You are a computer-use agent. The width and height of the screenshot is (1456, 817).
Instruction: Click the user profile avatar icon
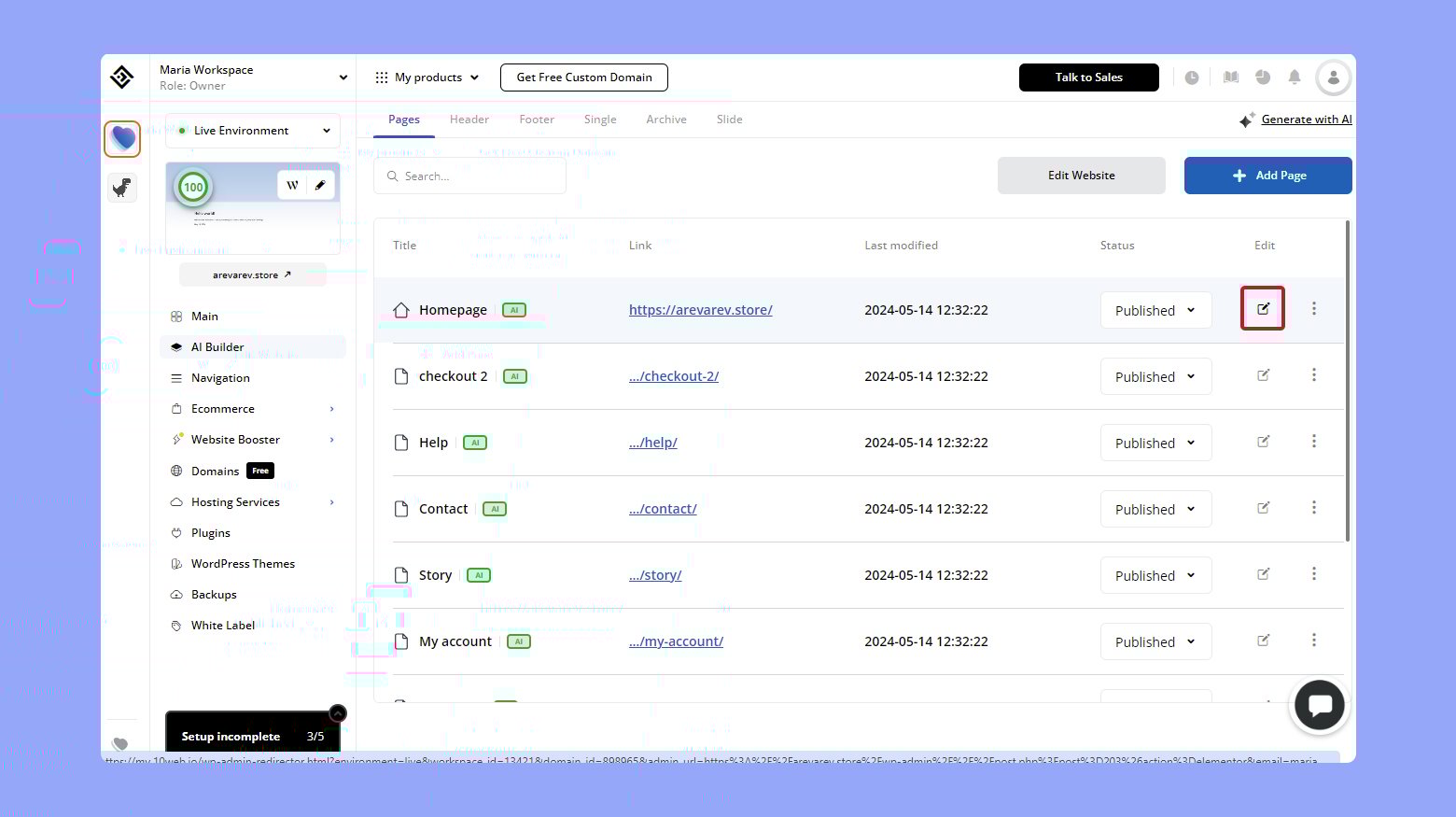click(1333, 77)
